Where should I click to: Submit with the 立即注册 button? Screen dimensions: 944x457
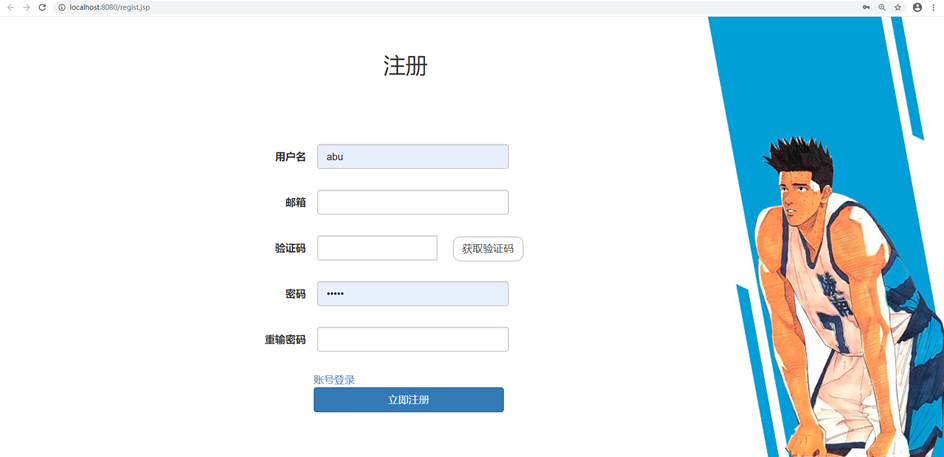click(409, 400)
